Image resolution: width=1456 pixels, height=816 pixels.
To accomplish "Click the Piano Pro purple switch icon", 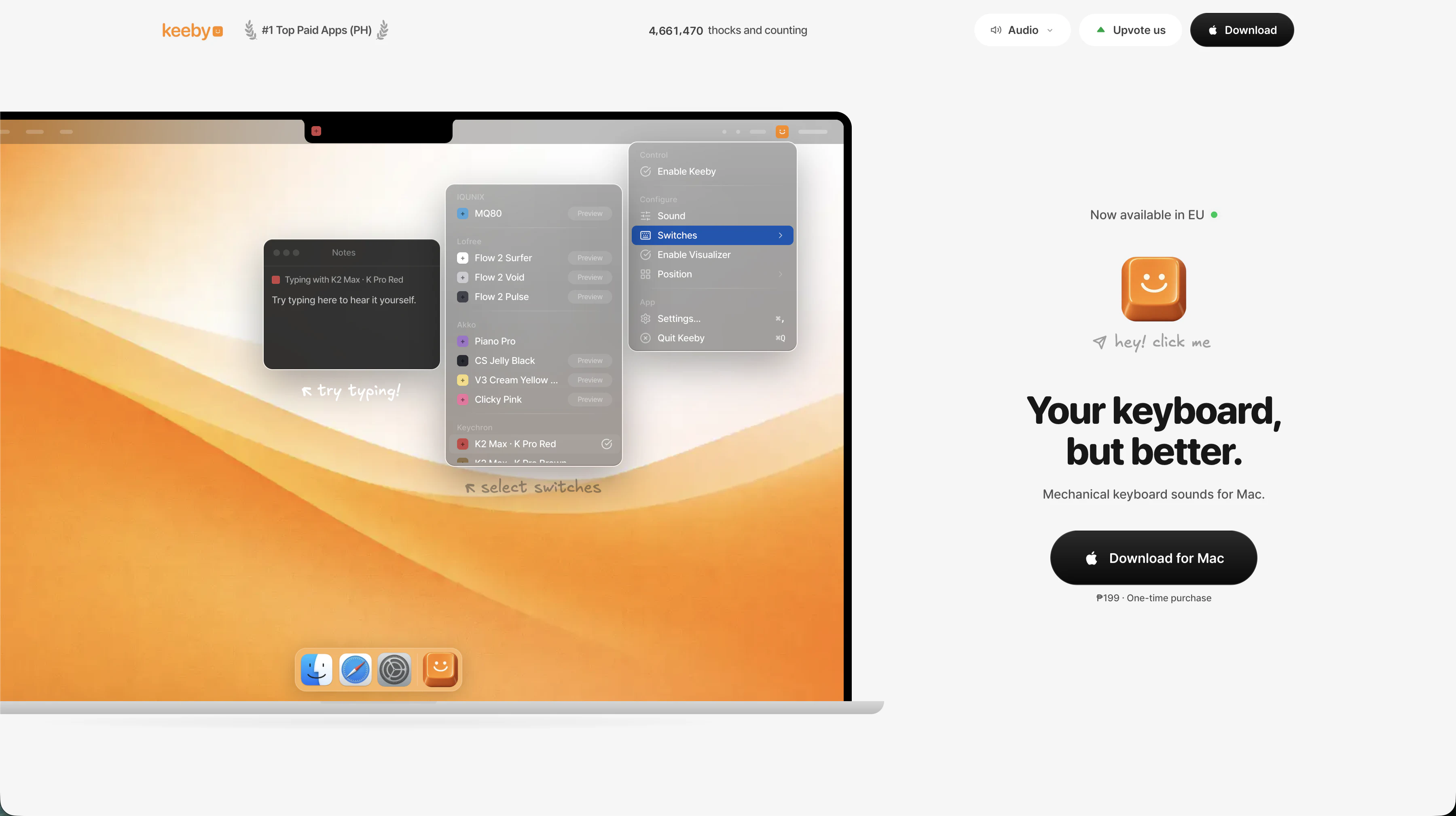I will click(x=462, y=341).
